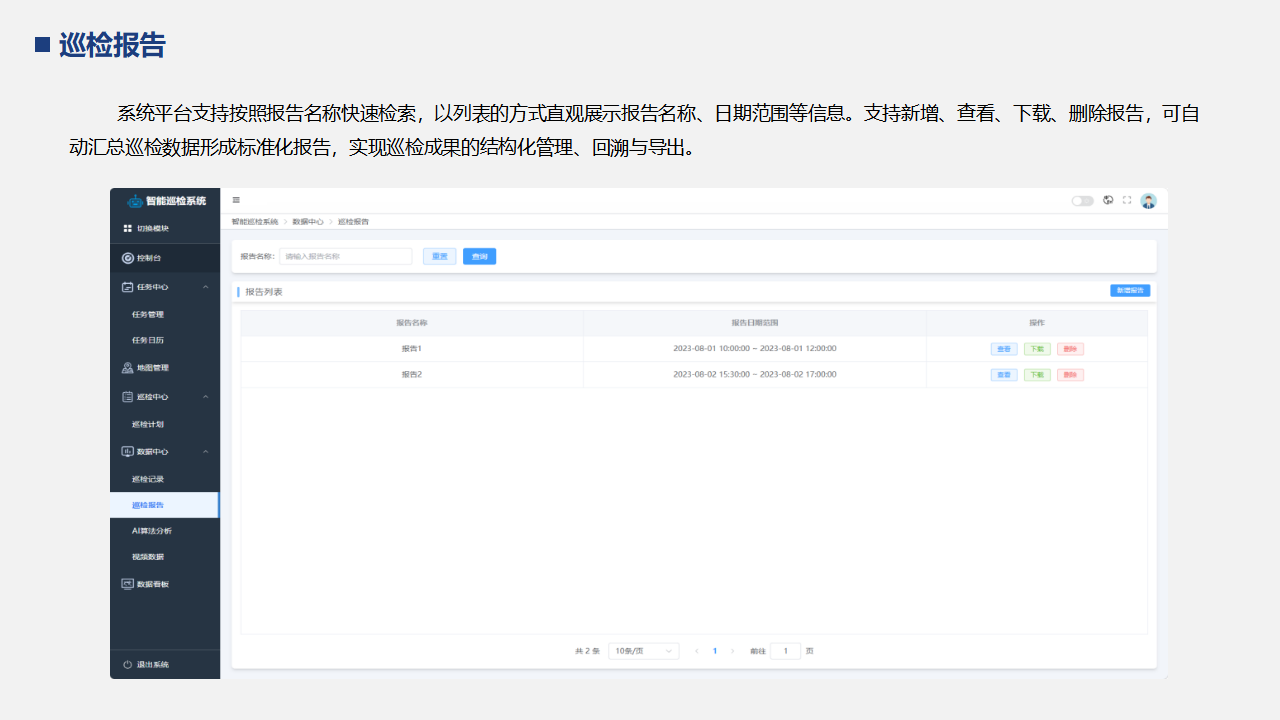Click the 2023-08-02 15:30:00 date range cell
The height and width of the screenshot is (720, 1280).
click(755, 375)
